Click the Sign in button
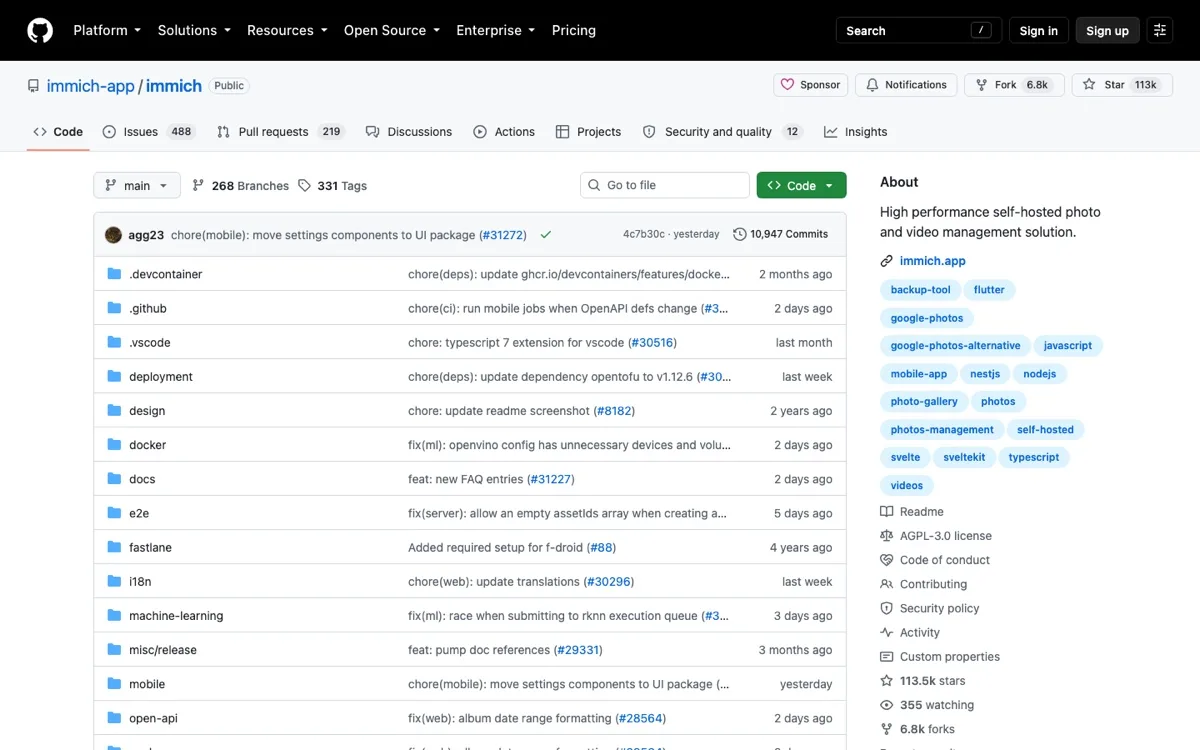This screenshot has width=1200, height=750. coord(1039,30)
